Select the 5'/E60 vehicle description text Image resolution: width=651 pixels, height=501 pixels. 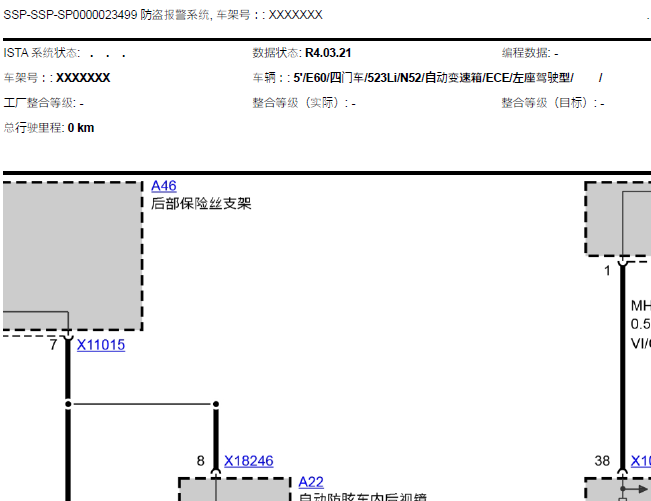[433, 78]
